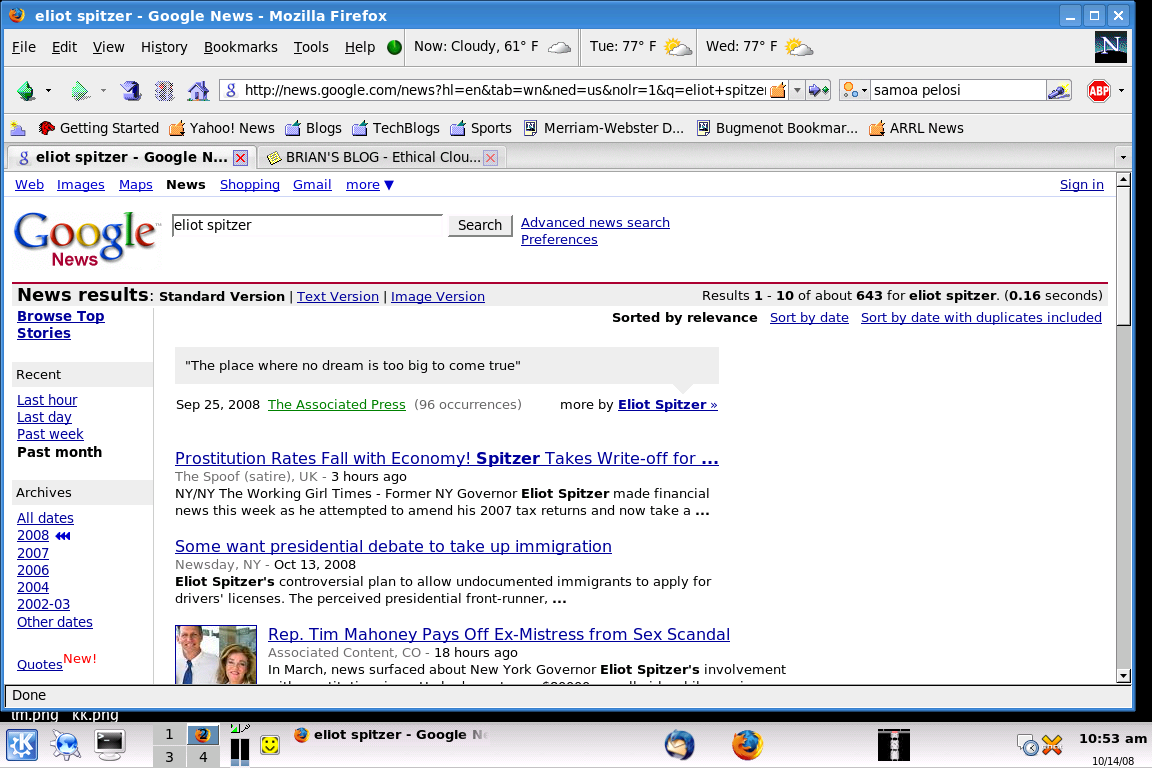Click Wednesday's 77° forecast icon

pyautogui.click(x=799, y=48)
